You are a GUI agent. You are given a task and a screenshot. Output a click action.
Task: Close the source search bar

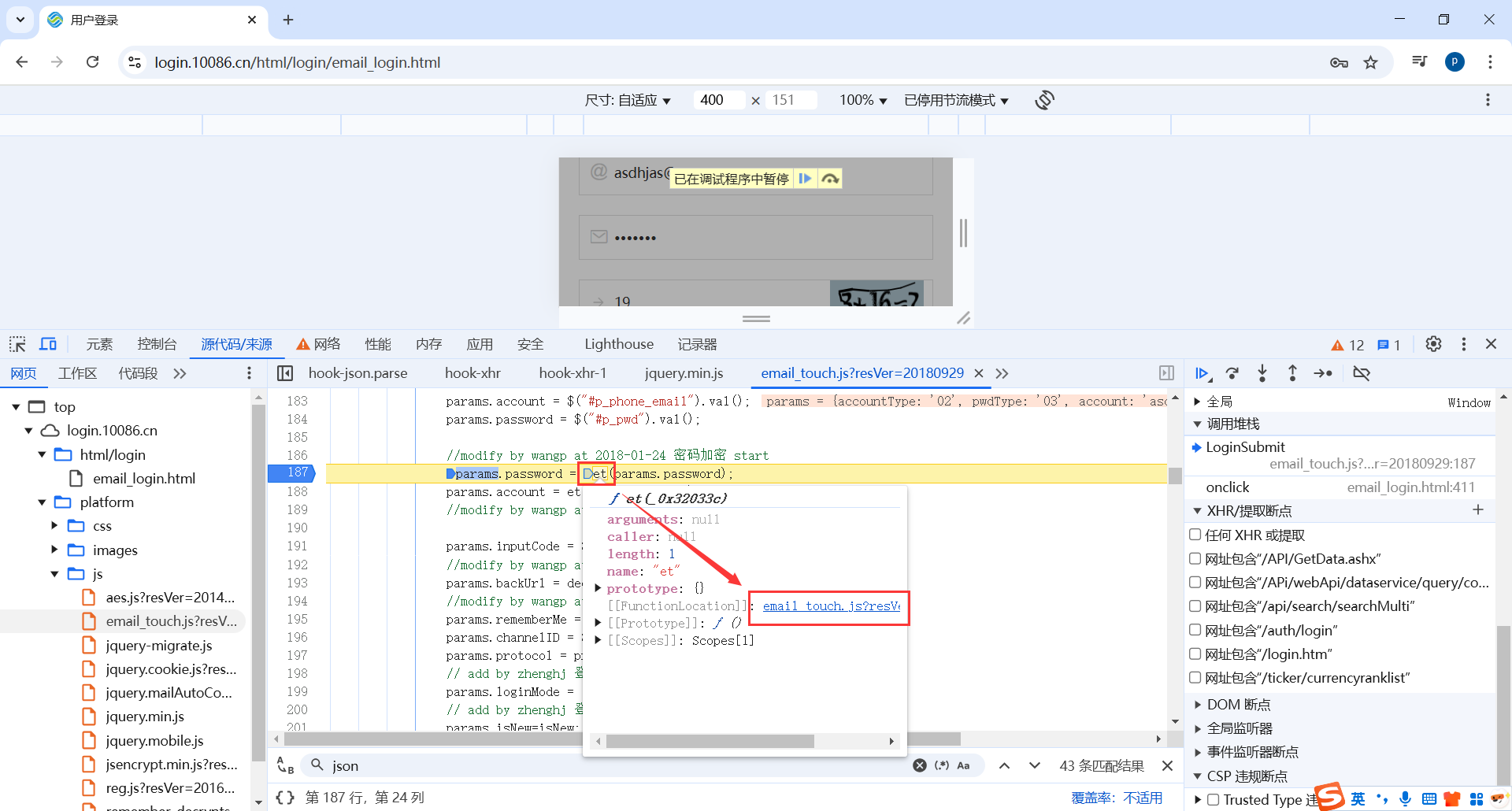pyautogui.click(x=1167, y=765)
